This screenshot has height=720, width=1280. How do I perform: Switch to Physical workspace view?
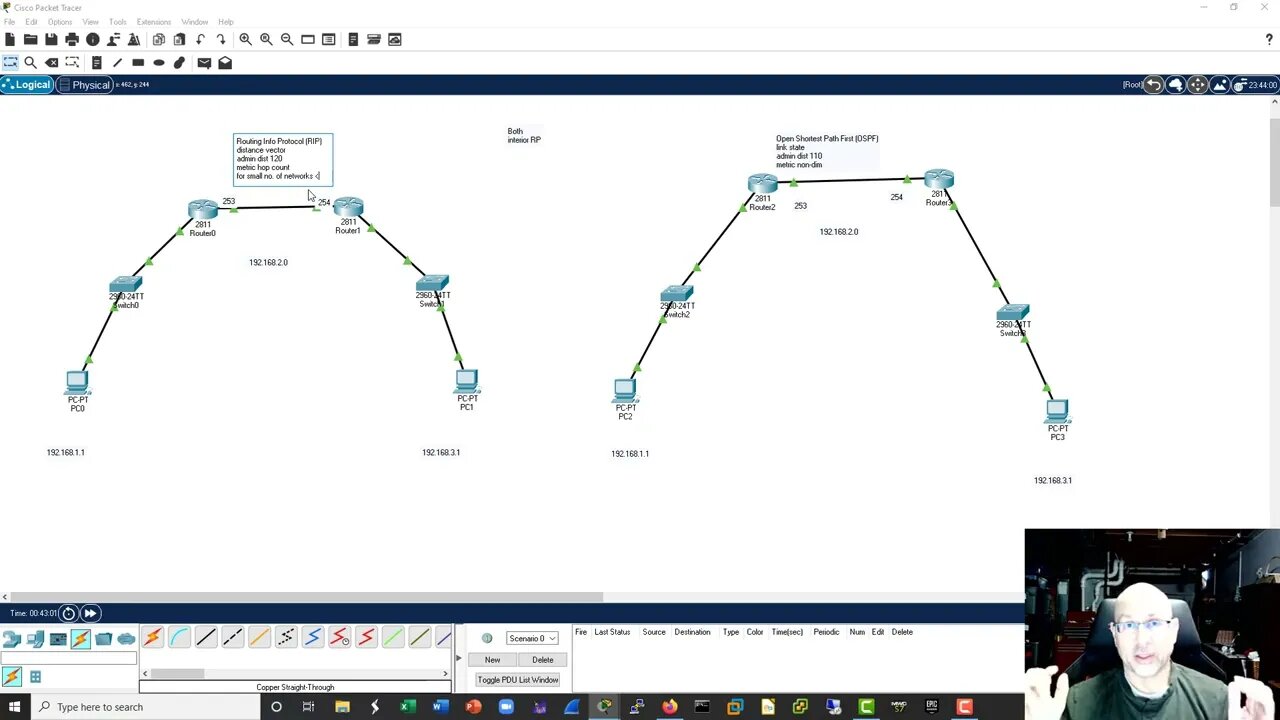click(84, 85)
